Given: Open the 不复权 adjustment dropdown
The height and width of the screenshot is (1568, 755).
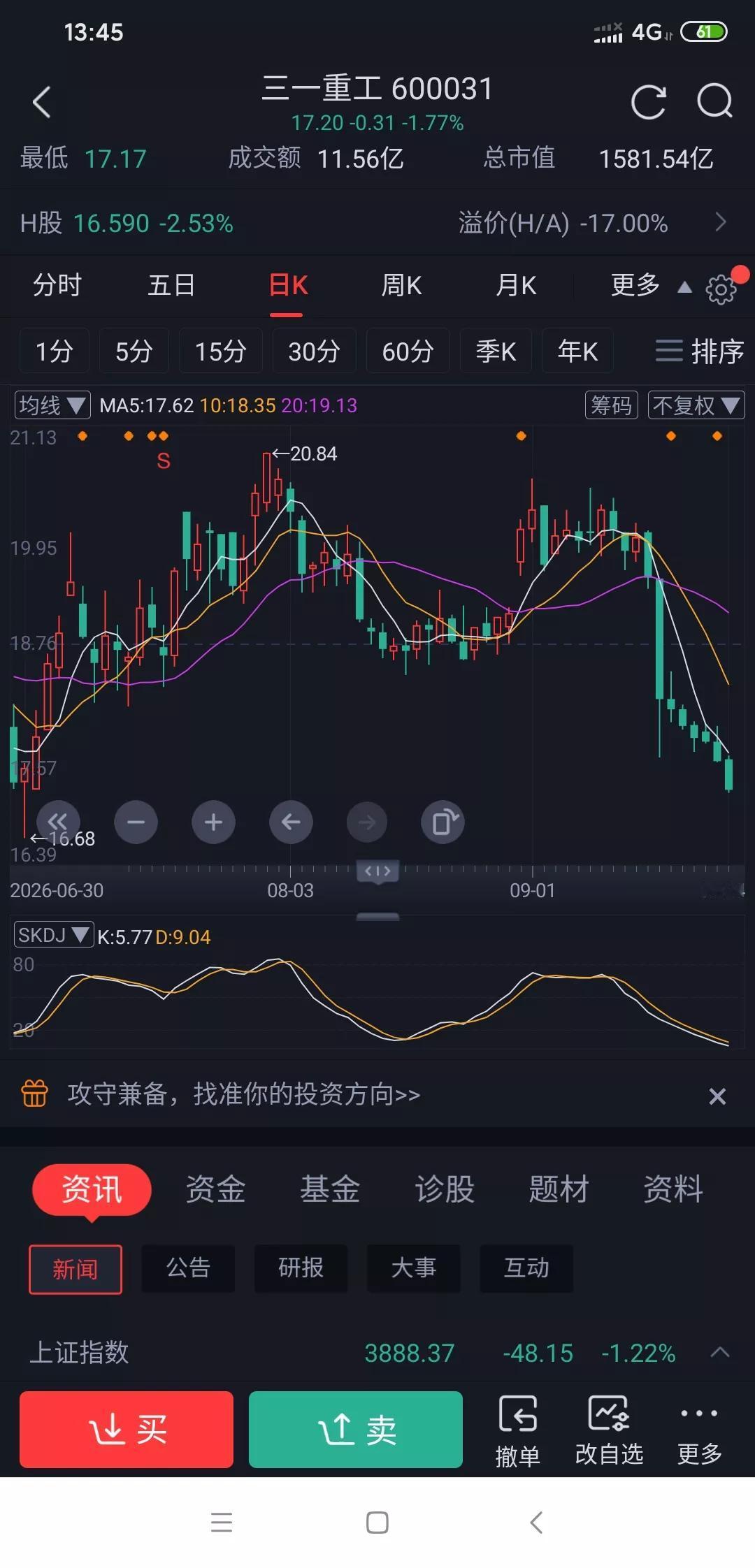Looking at the screenshot, I should 696,405.
